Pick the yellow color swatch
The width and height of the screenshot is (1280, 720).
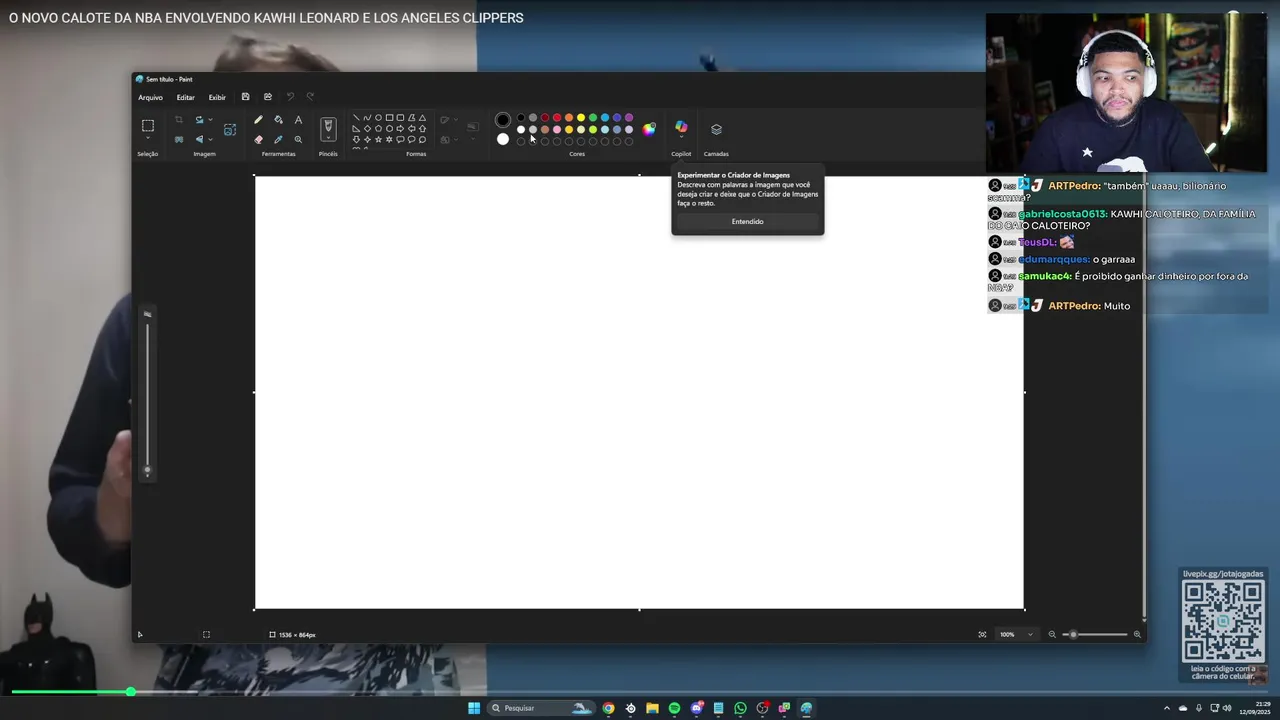click(580, 118)
